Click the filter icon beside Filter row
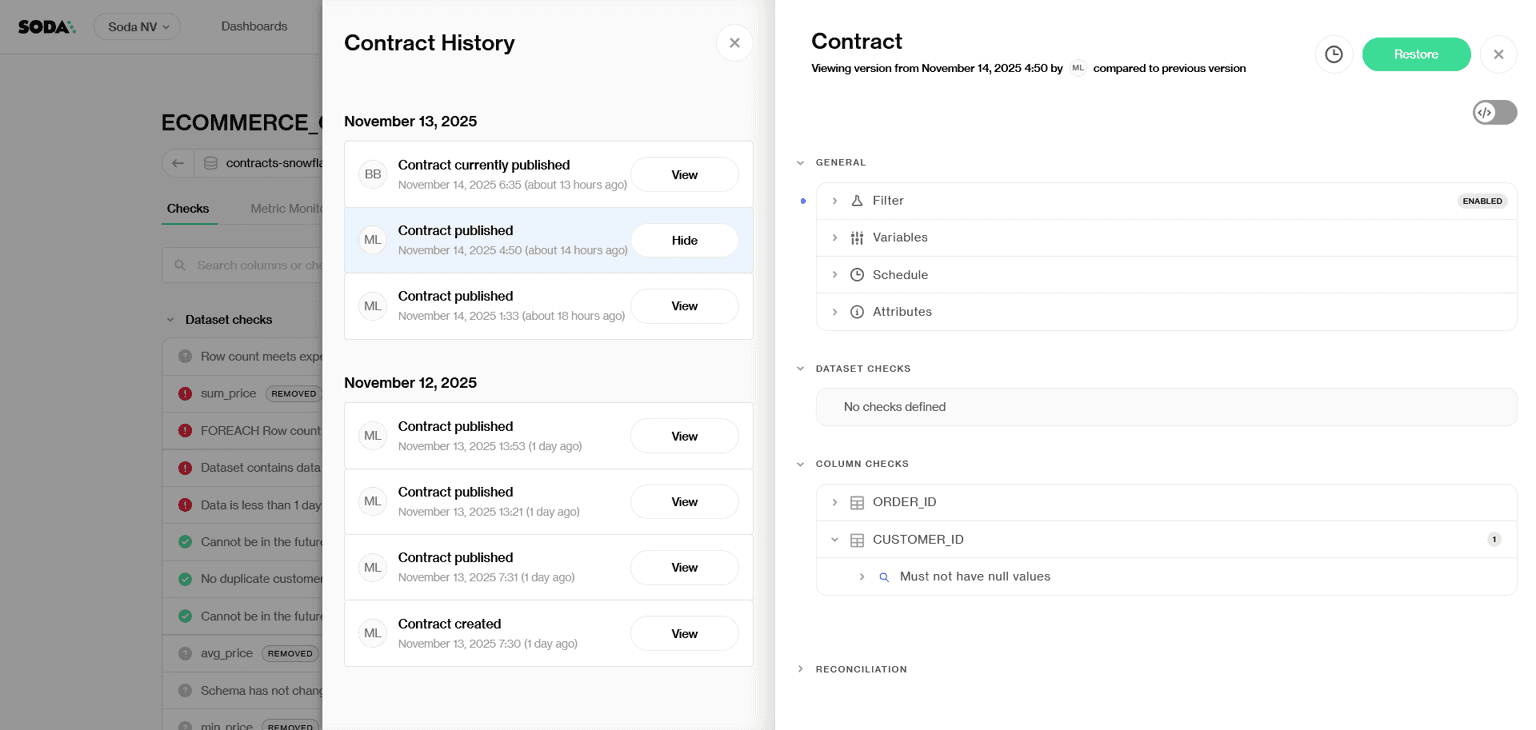 [x=858, y=200]
